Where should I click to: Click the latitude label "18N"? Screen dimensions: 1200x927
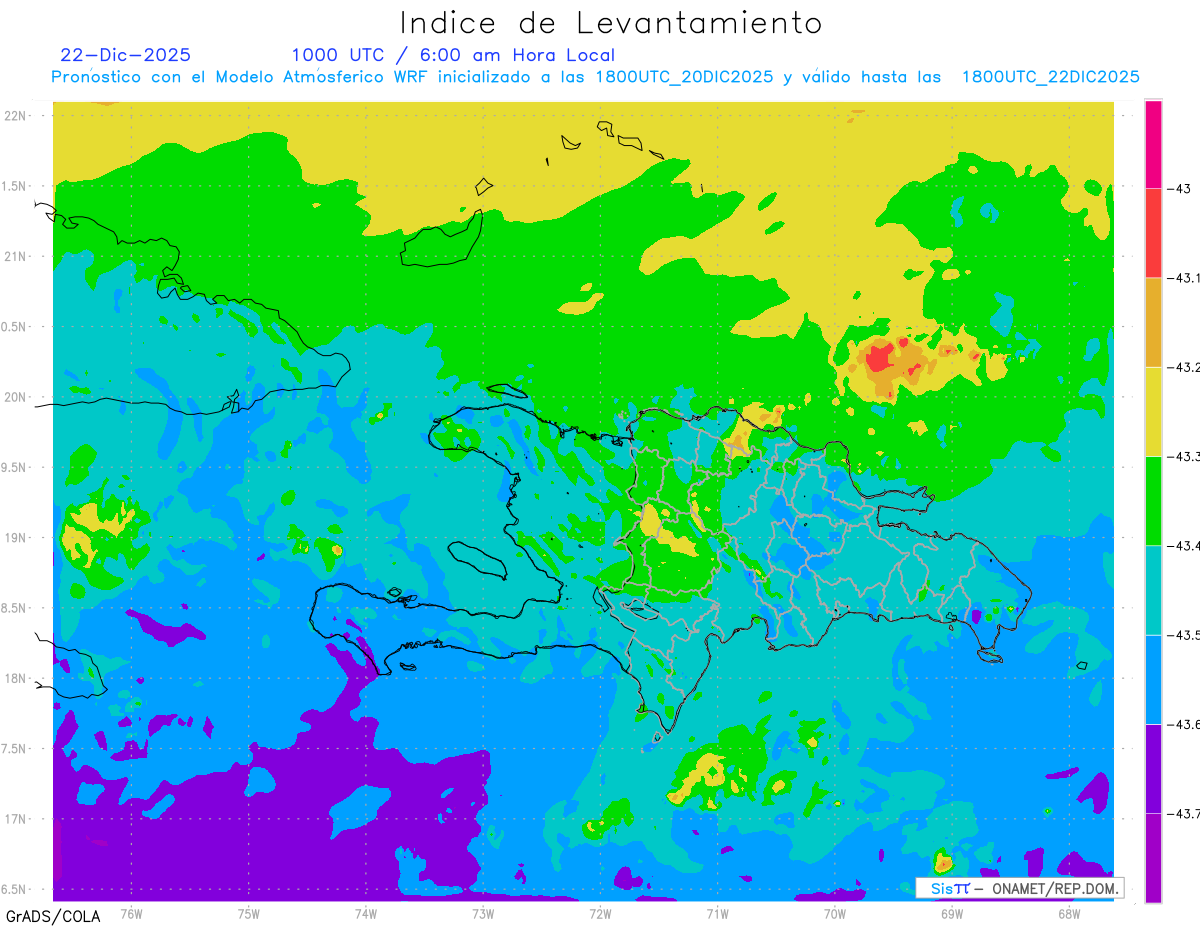[17, 678]
